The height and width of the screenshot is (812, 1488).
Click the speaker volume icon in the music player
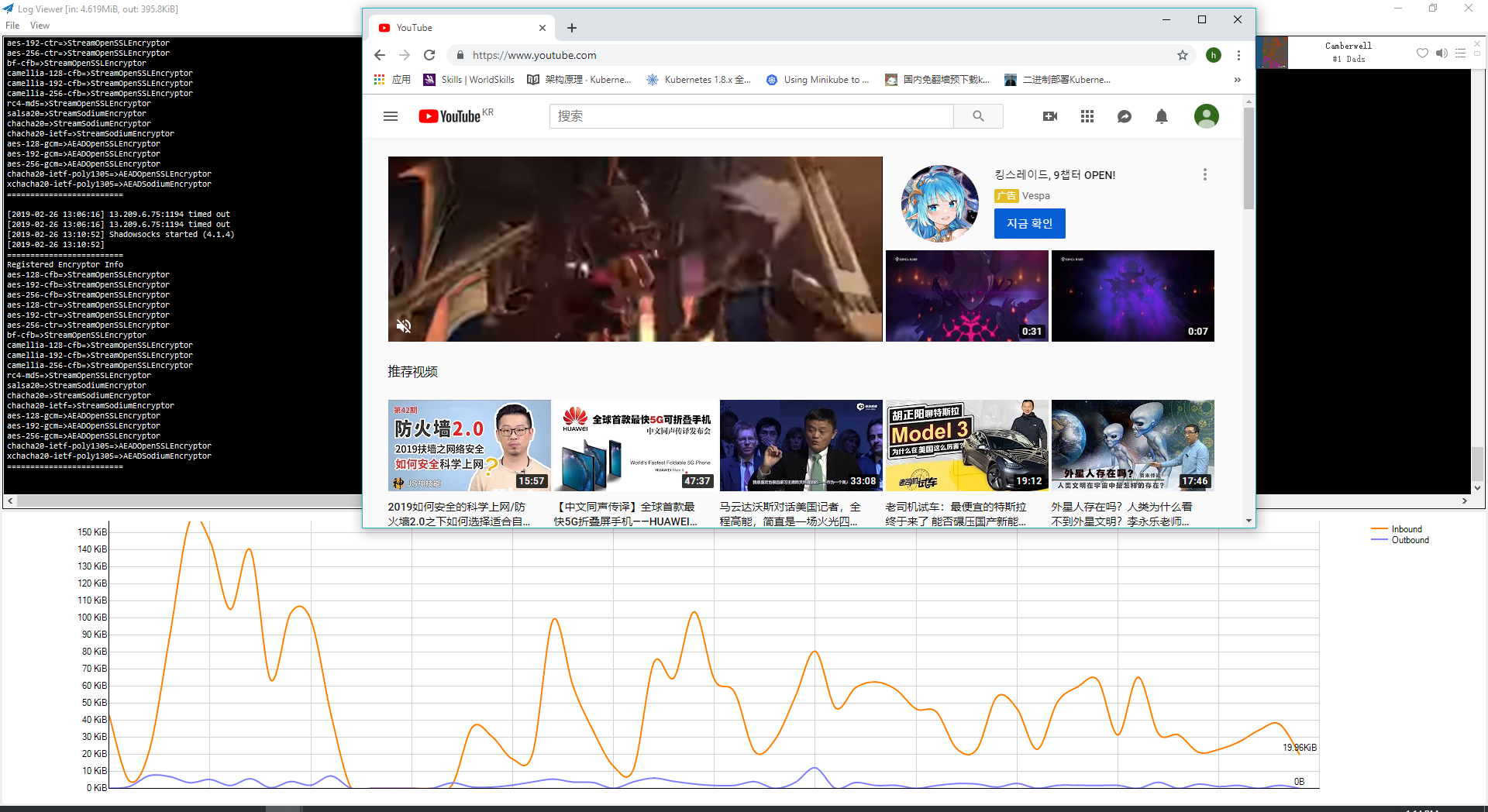tap(1441, 53)
